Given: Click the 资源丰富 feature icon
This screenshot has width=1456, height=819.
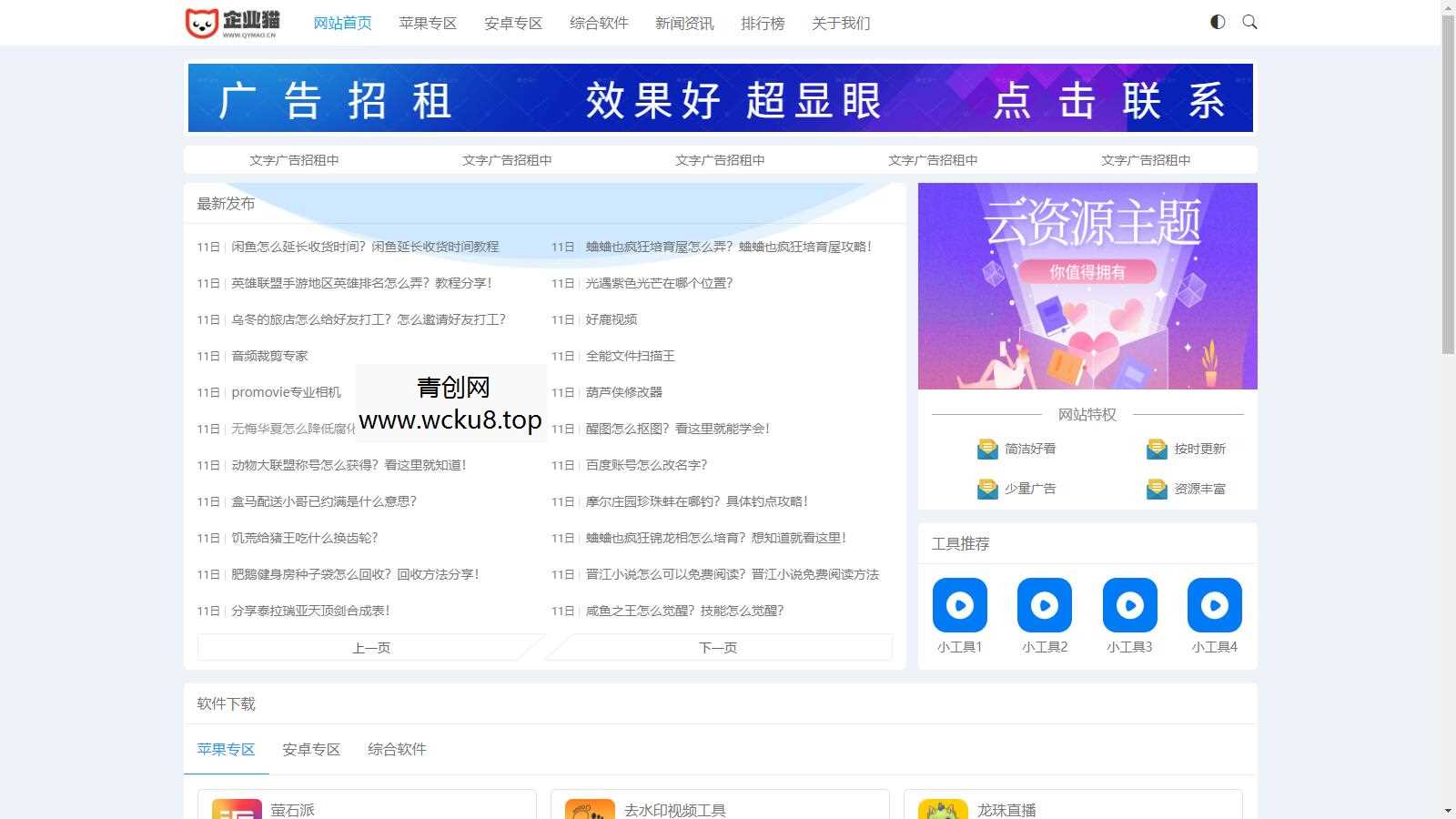Looking at the screenshot, I should 1155,488.
